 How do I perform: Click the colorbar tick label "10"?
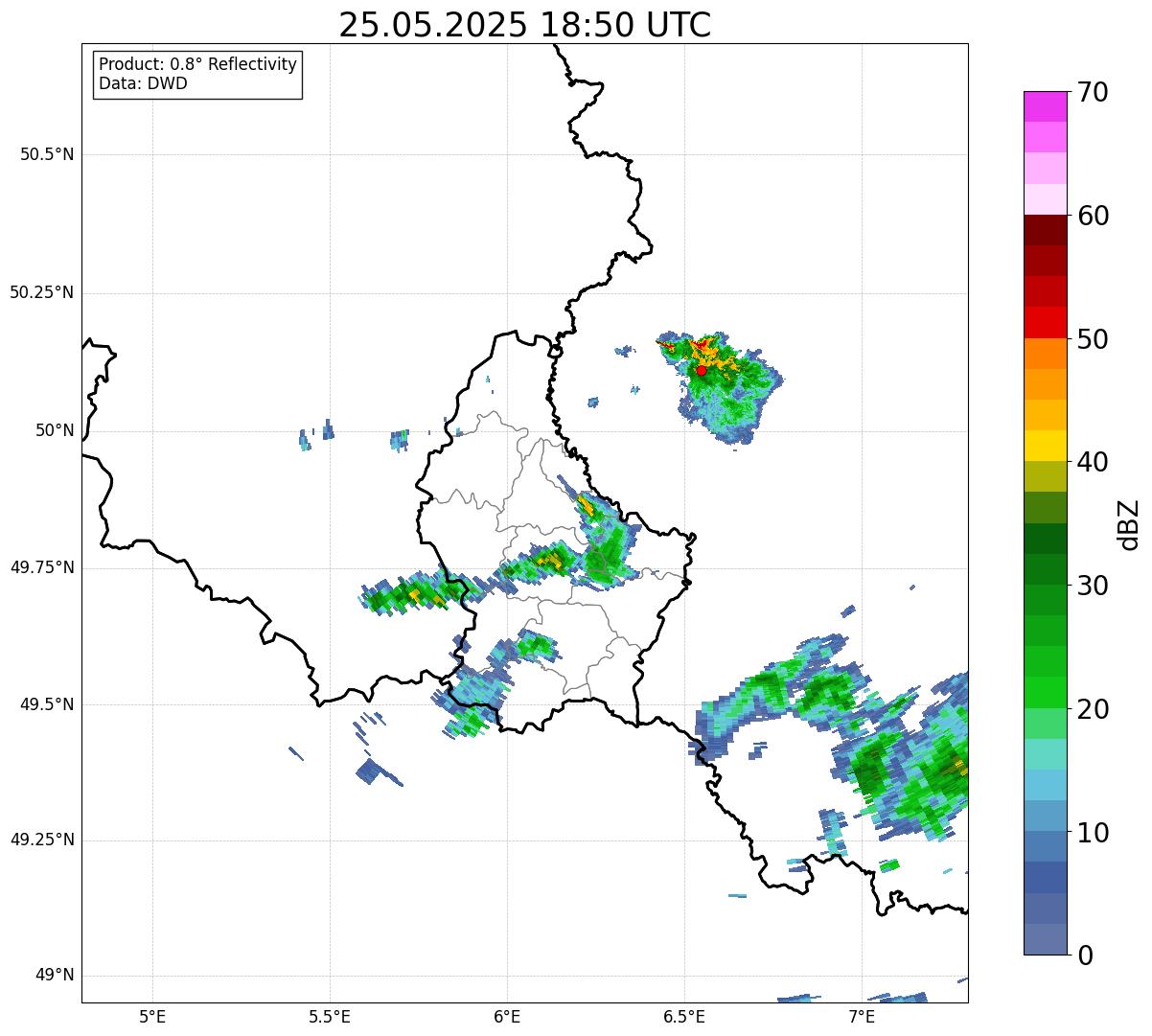[x=1093, y=833]
